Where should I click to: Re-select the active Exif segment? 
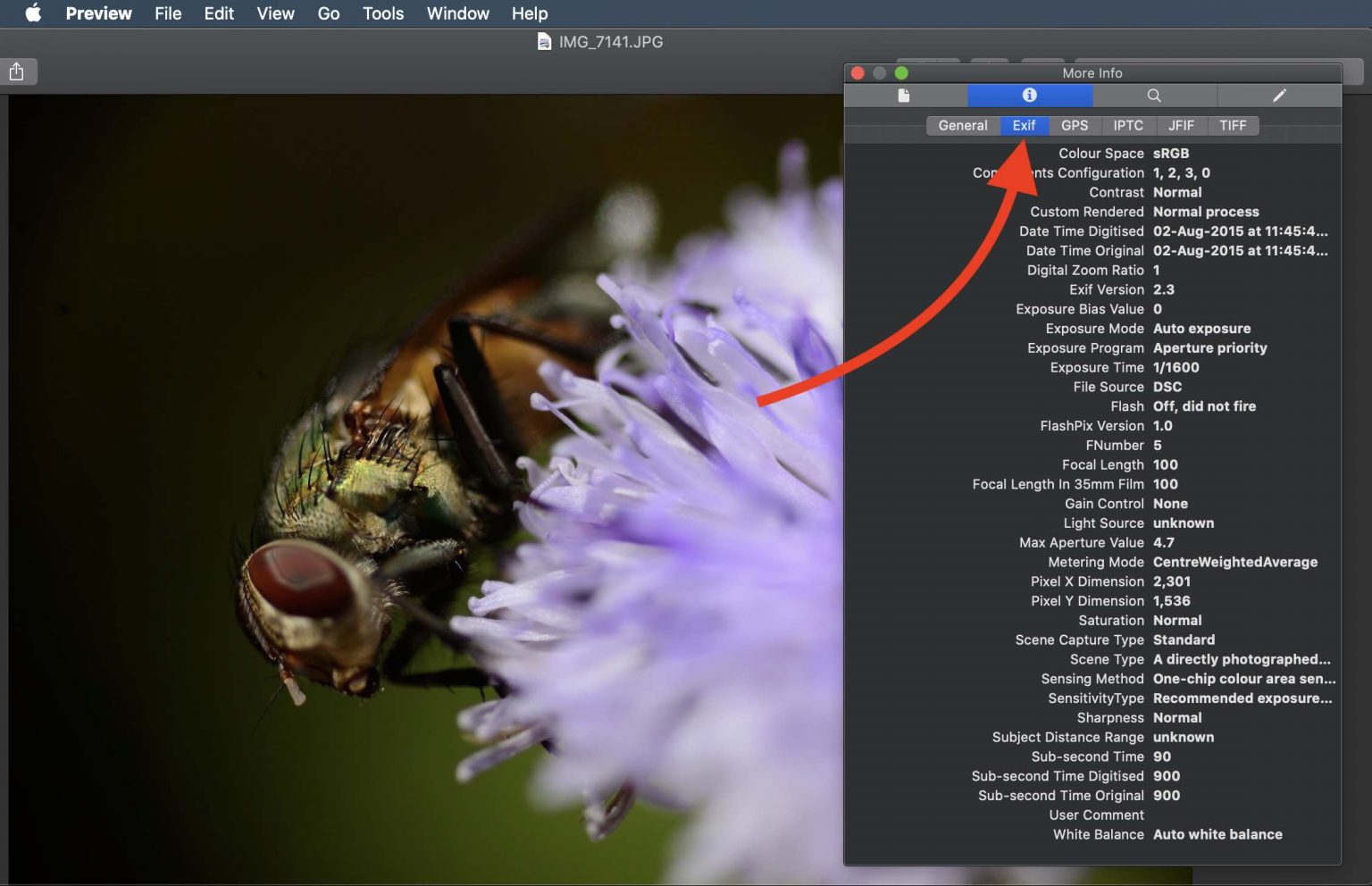(x=1024, y=125)
